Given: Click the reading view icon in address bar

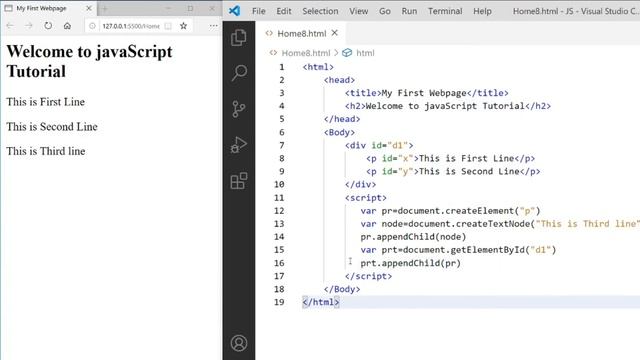Looking at the screenshot, I should pyautogui.click(x=168, y=26).
